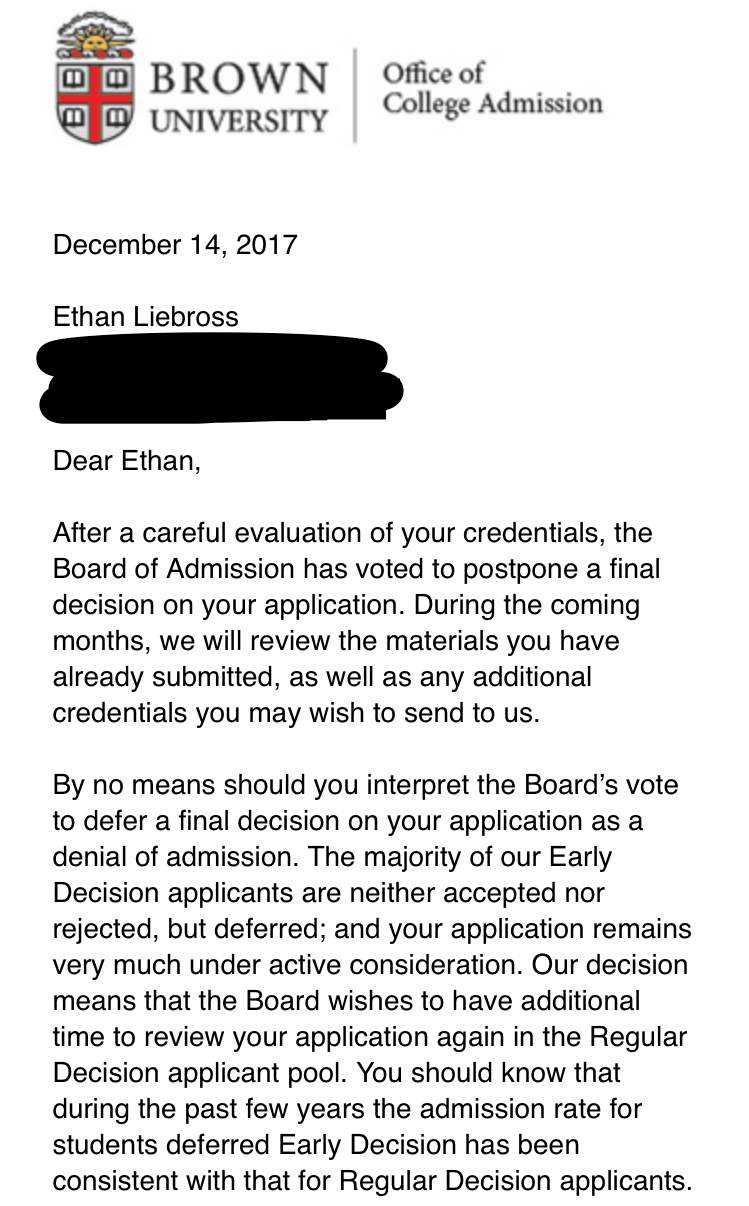Click the line 'denial of admission. The majority'
Viewport: 749px width, 1206px height.
coord(332,857)
